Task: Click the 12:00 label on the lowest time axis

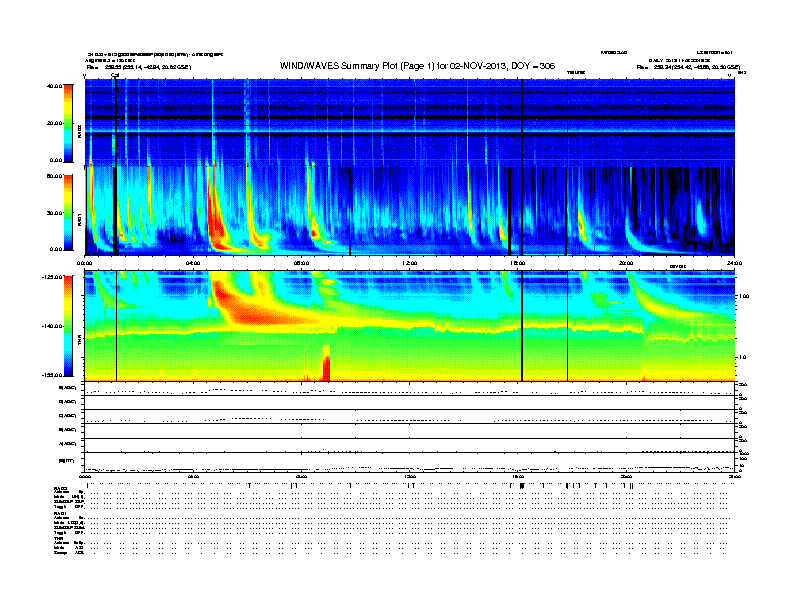Action: click(x=410, y=477)
